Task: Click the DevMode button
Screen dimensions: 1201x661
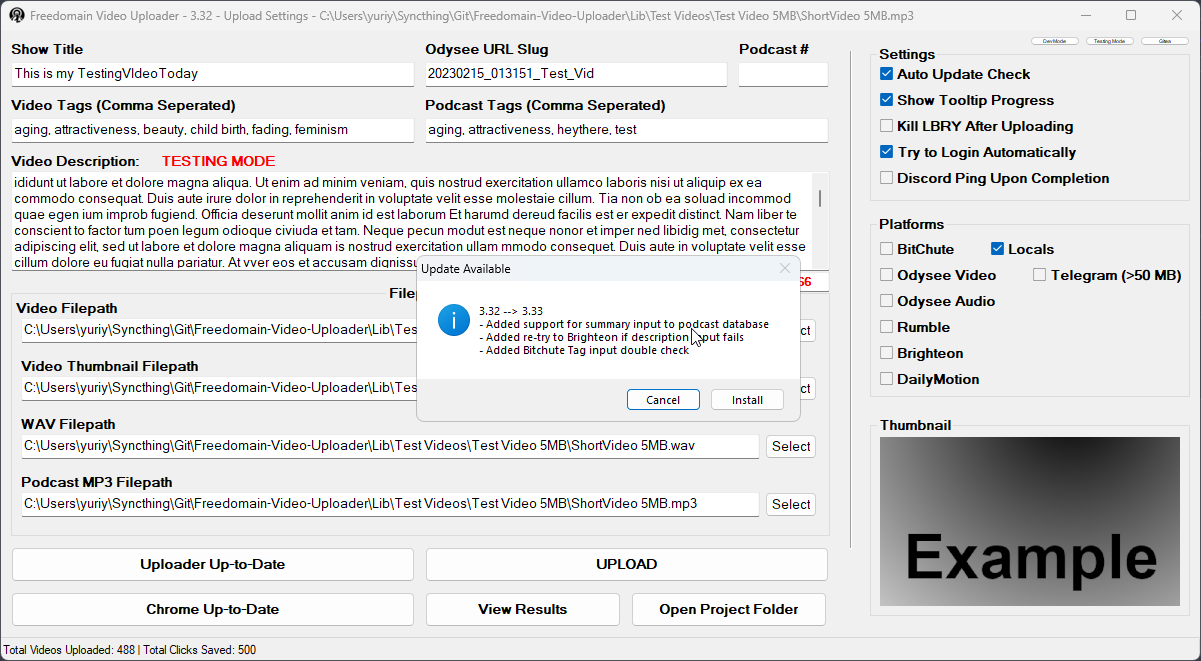Action: [x=1054, y=41]
